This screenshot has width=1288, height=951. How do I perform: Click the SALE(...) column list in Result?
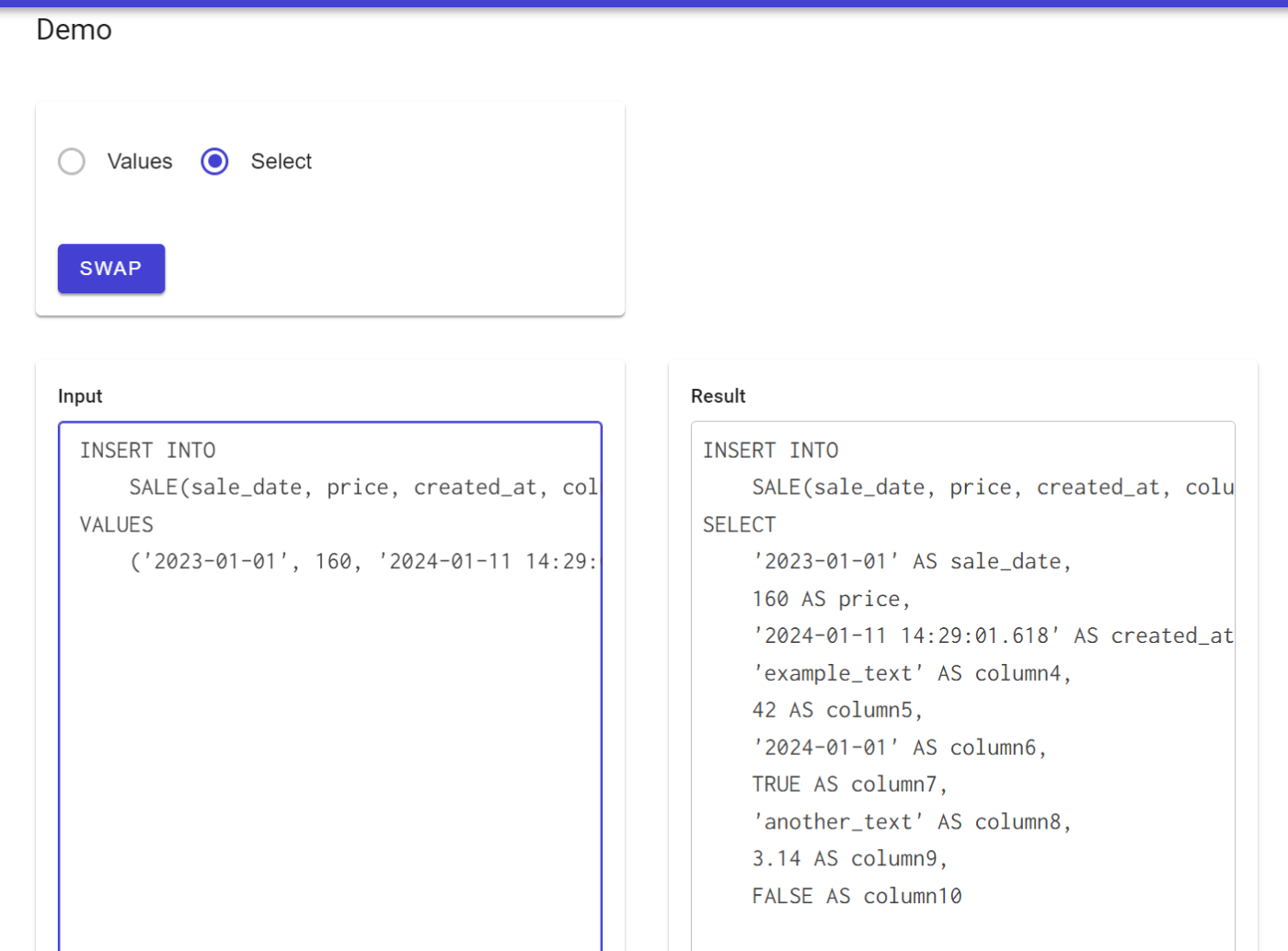(x=993, y=487)
